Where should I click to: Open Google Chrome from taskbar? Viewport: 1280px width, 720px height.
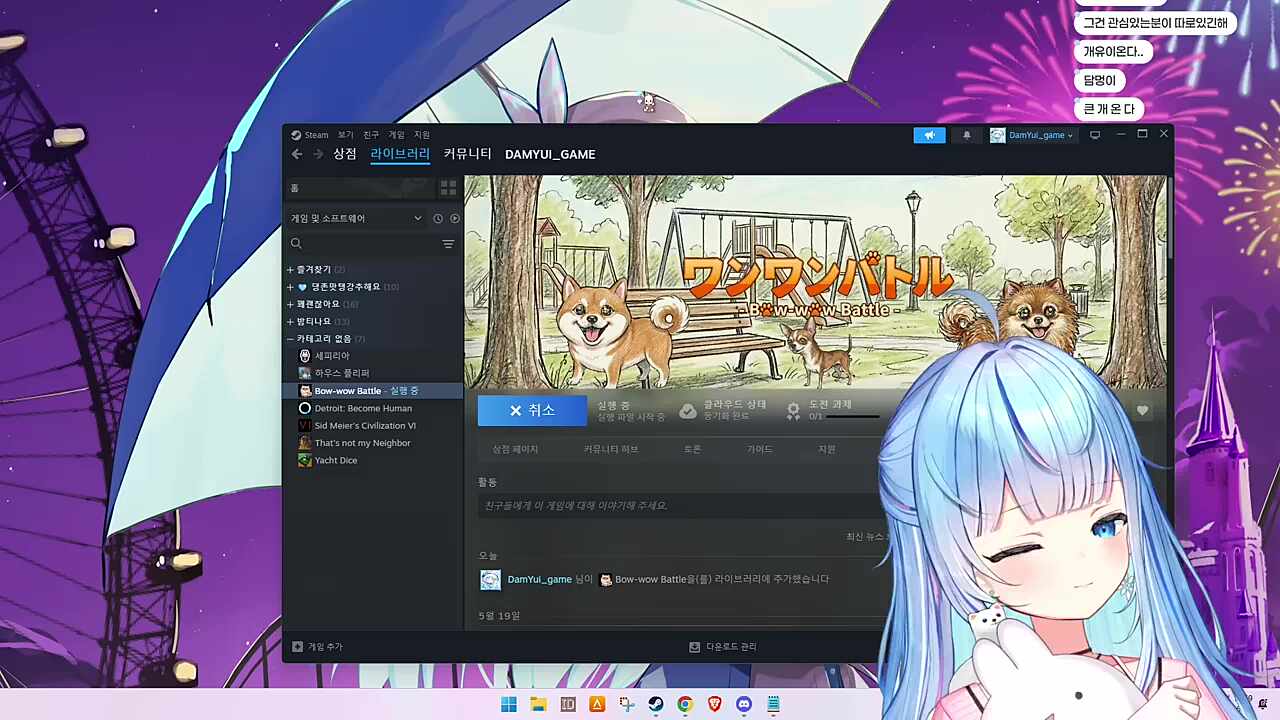685,704
